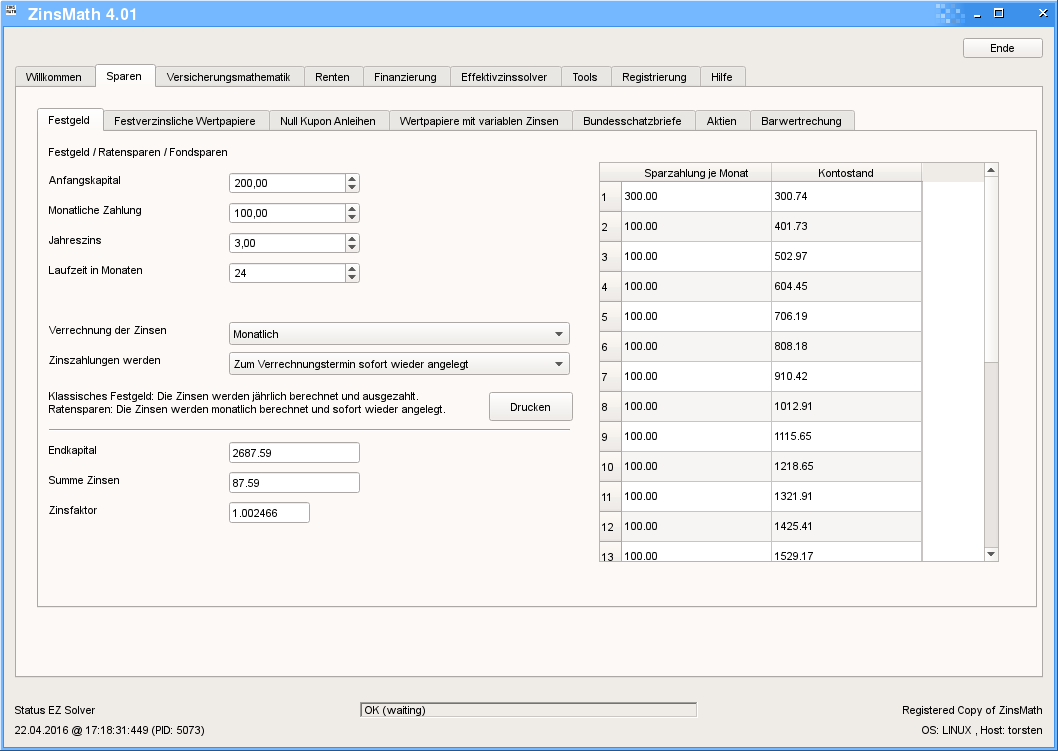Open the Effektivzinssolver tab
This screenshot has width=1058, height=751.
click(x=504, y=77)
